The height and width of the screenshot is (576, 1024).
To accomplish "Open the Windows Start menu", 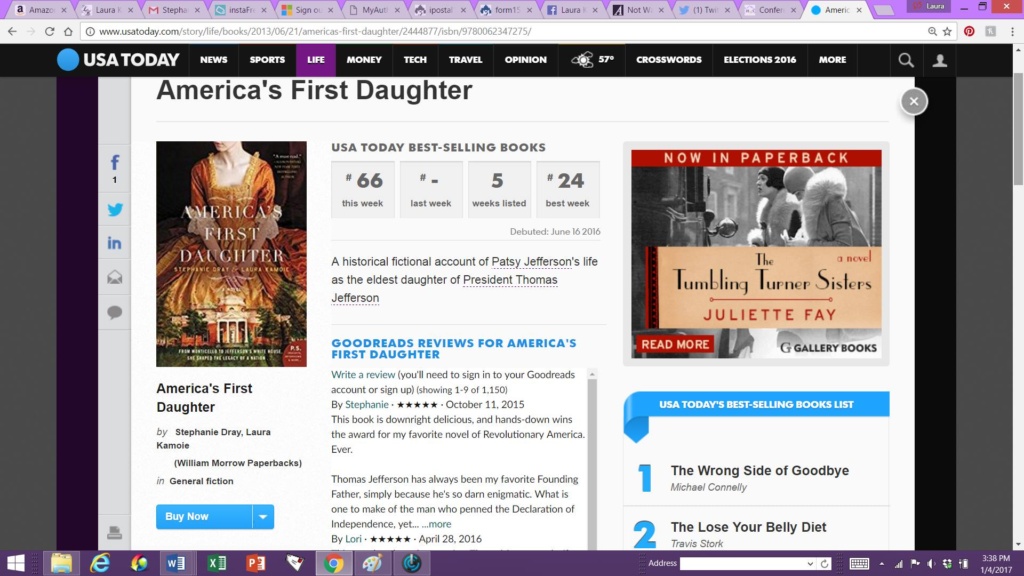I will (x=16, y=563).
